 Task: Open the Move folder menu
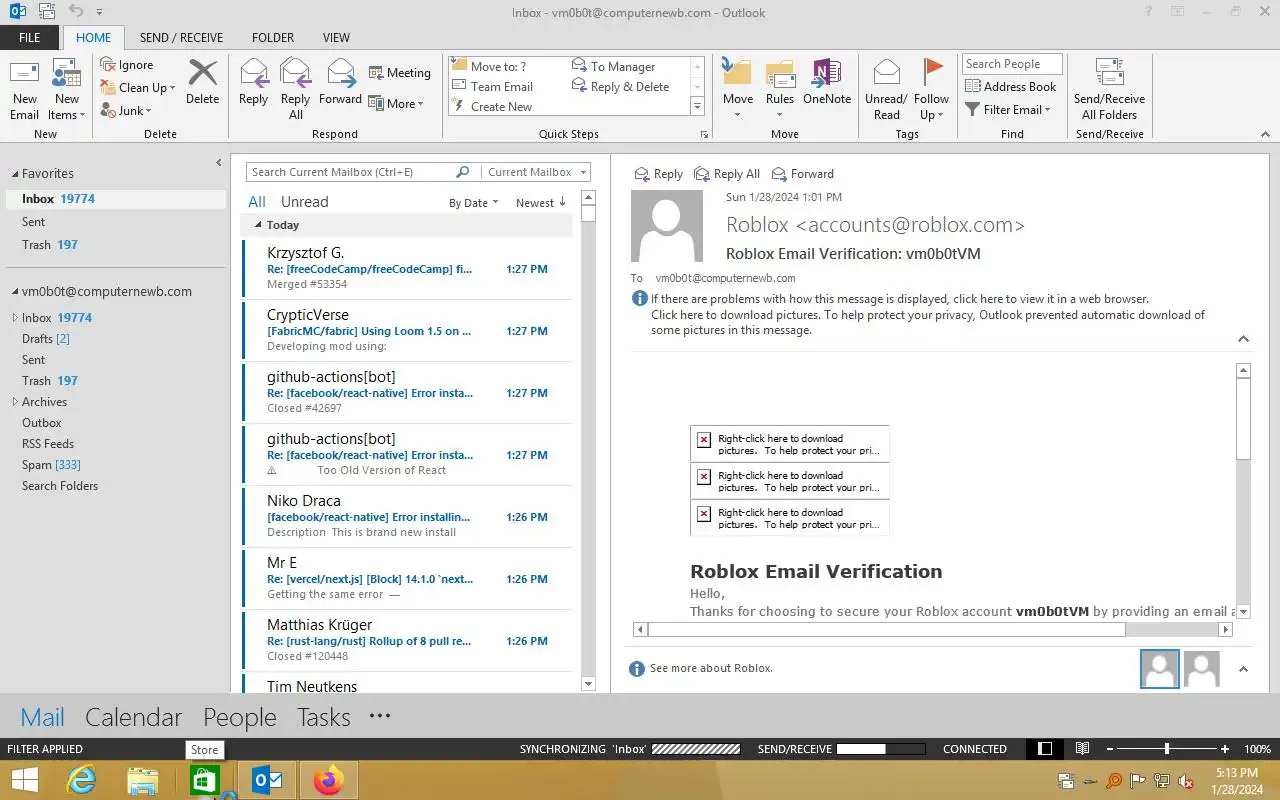coord(737,90)
